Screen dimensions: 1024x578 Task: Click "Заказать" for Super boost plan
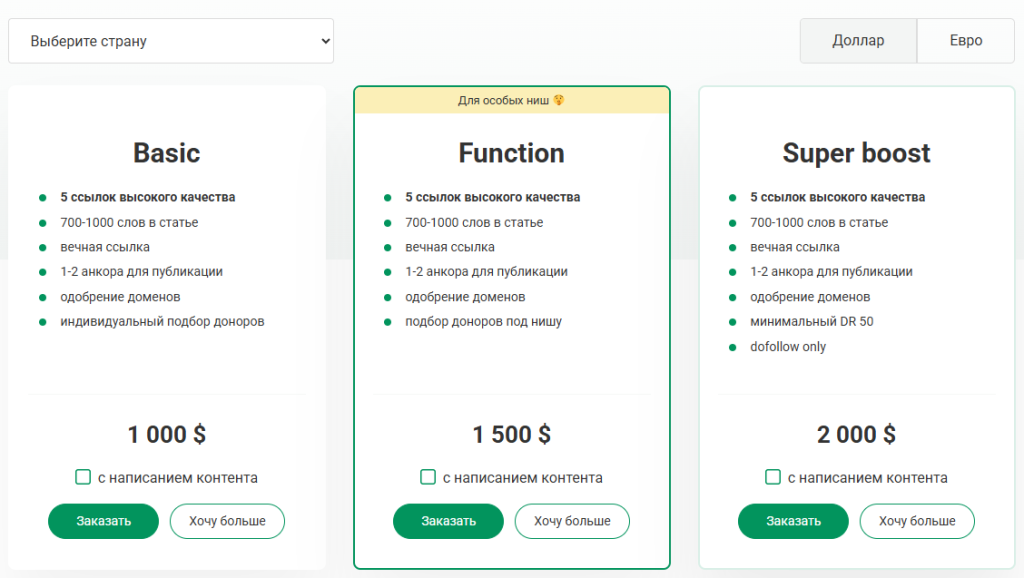tap(793, 521)
